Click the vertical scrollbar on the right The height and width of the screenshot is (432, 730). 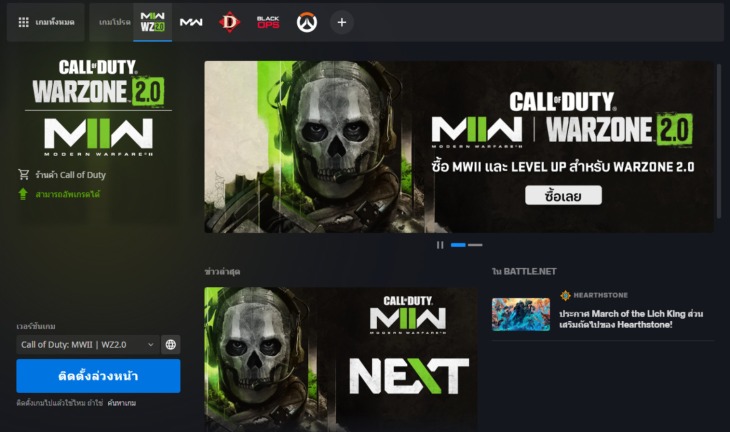pos(718,140)
